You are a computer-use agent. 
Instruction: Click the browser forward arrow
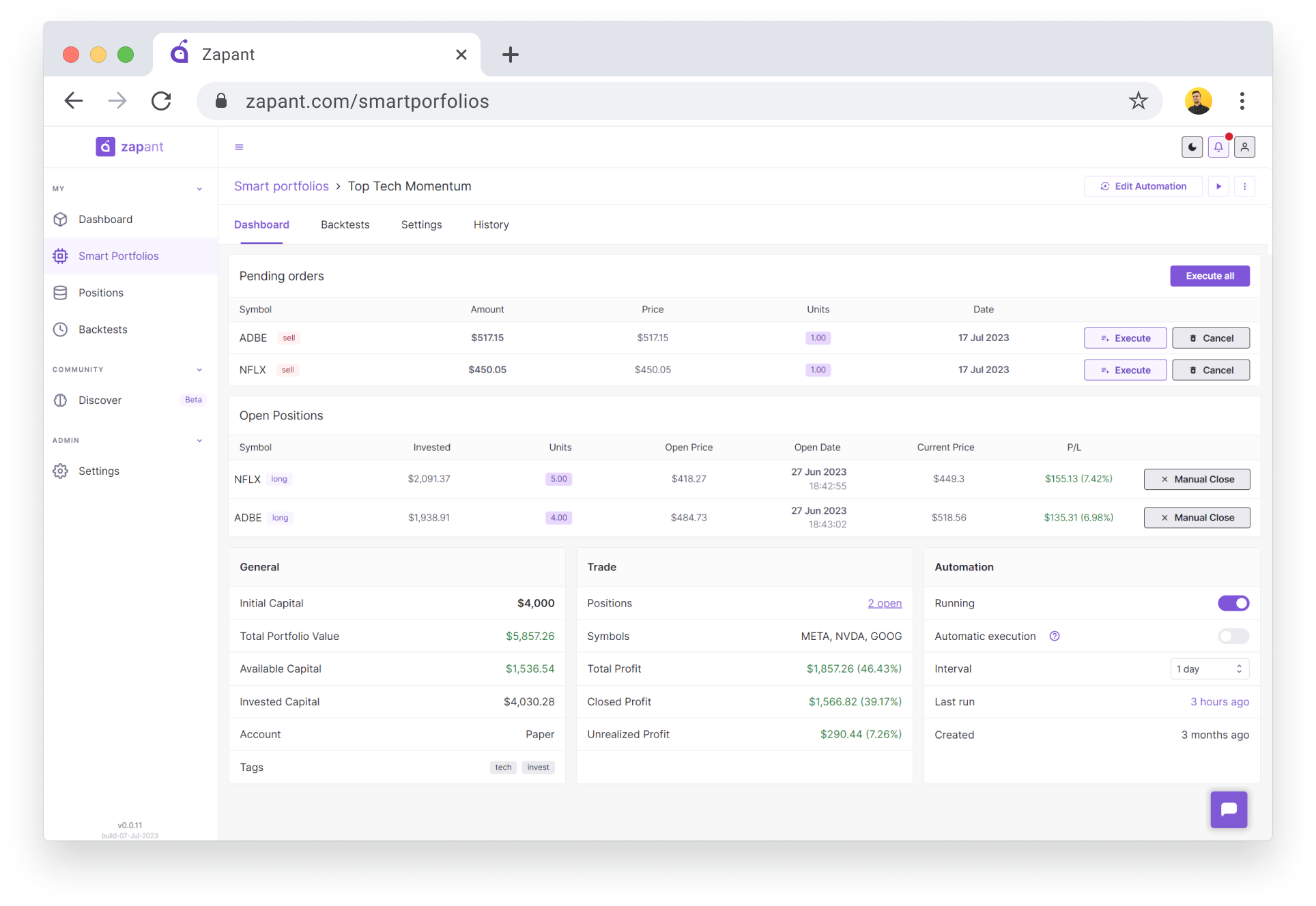[117, 101]
